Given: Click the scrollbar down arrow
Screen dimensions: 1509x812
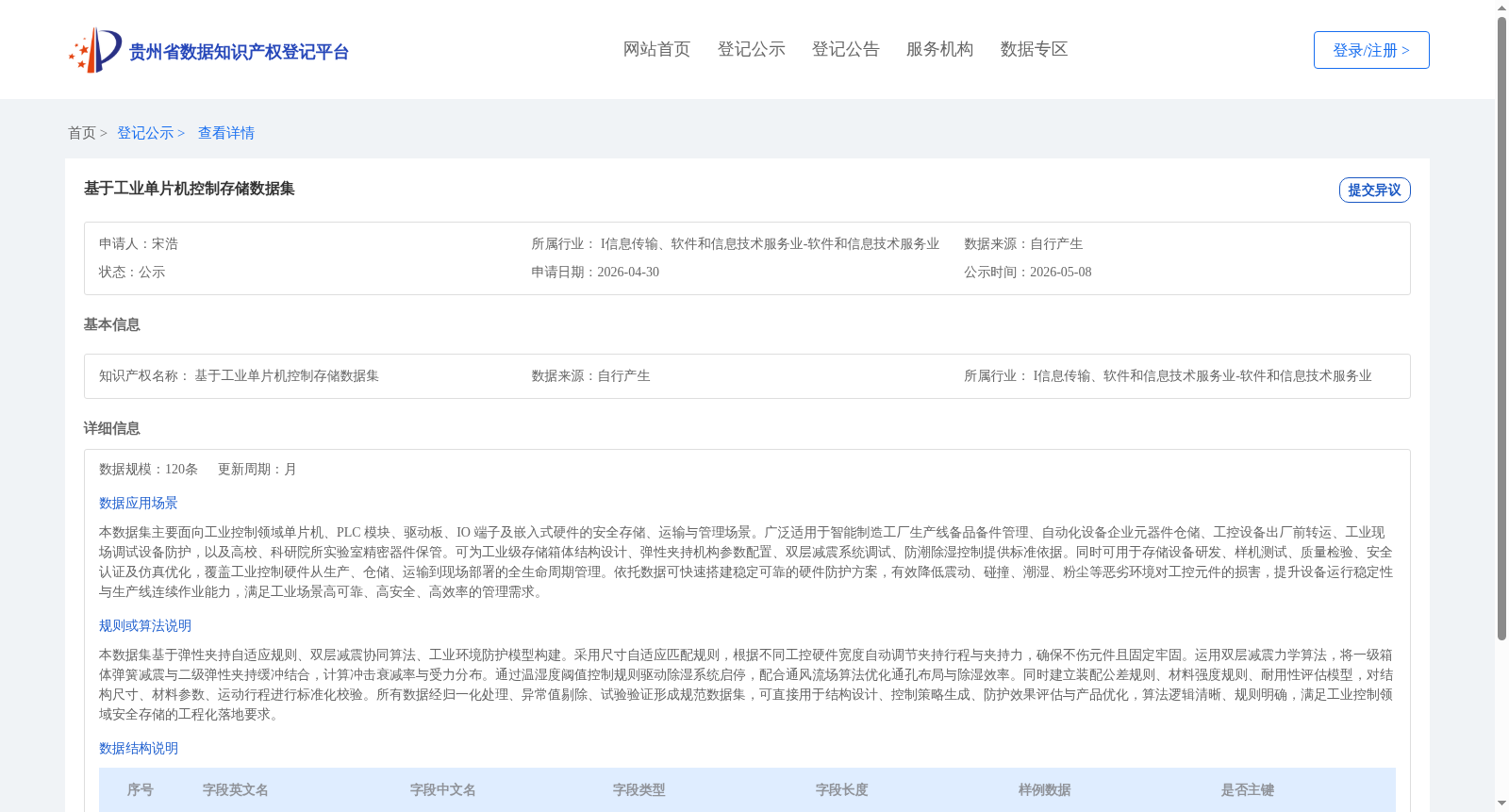Looking at the screenshot, I should (1501, 804).
